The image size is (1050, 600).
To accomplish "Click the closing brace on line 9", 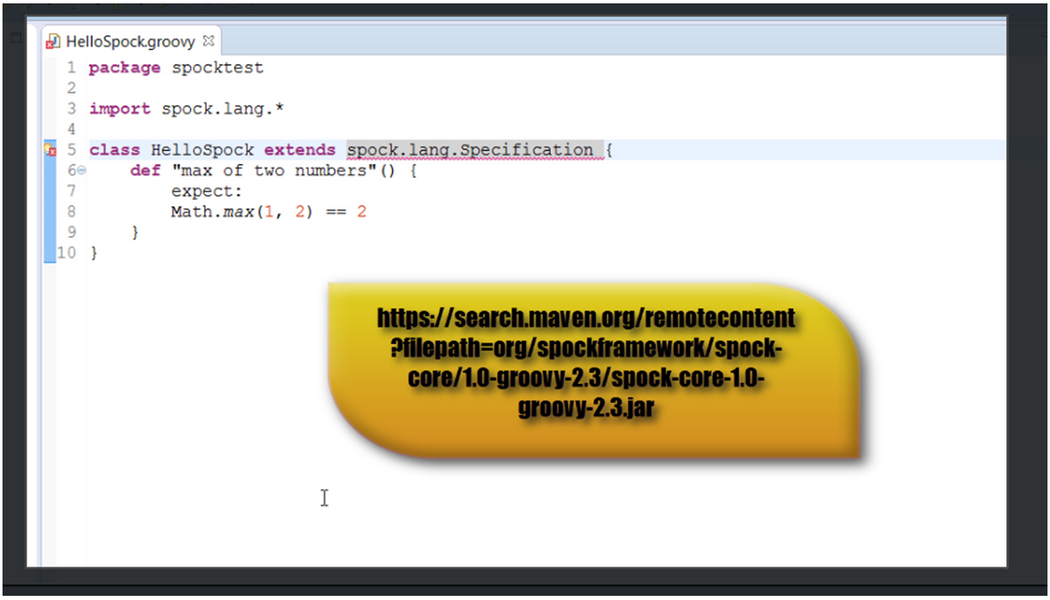I will tap(135, 233).
